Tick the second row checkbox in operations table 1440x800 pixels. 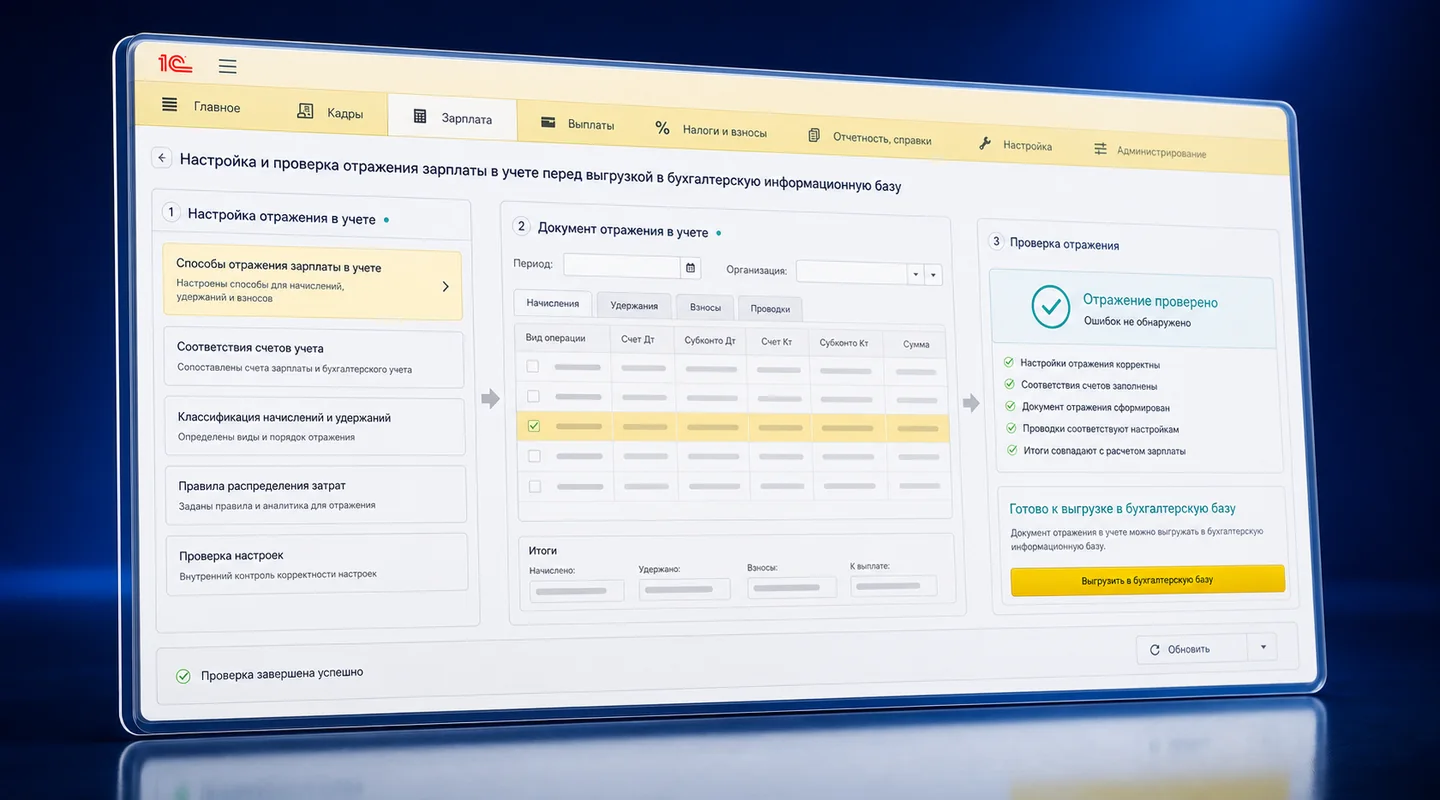[x=533, y=396]
